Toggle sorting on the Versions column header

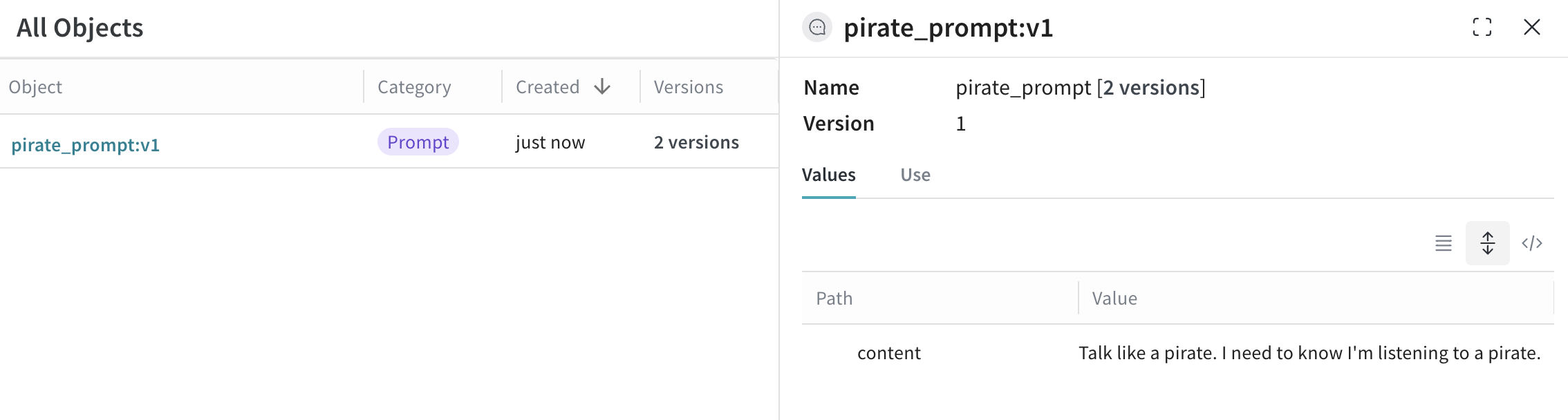pos(687,86)
